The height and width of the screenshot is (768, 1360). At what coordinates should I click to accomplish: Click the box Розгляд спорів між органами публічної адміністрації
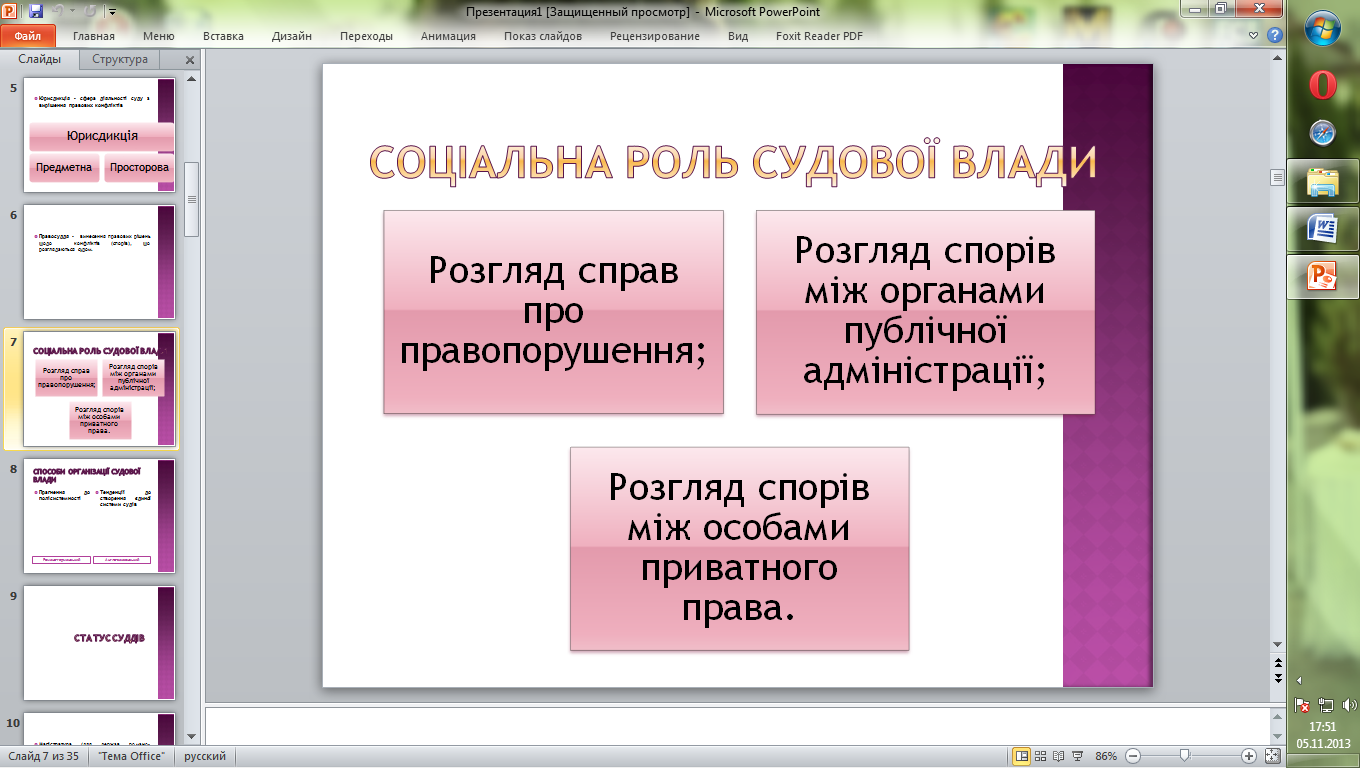925,312
